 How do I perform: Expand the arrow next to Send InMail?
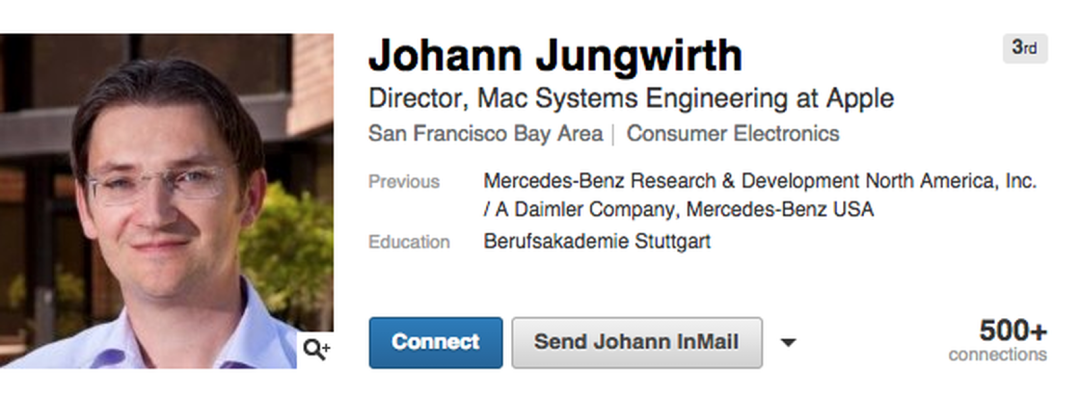point(788,343)
